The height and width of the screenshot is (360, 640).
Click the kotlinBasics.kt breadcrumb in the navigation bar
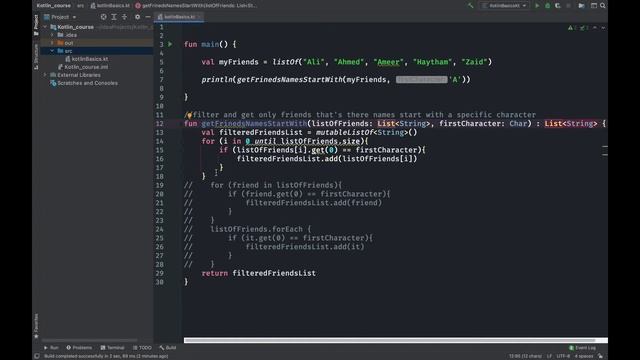110,6
